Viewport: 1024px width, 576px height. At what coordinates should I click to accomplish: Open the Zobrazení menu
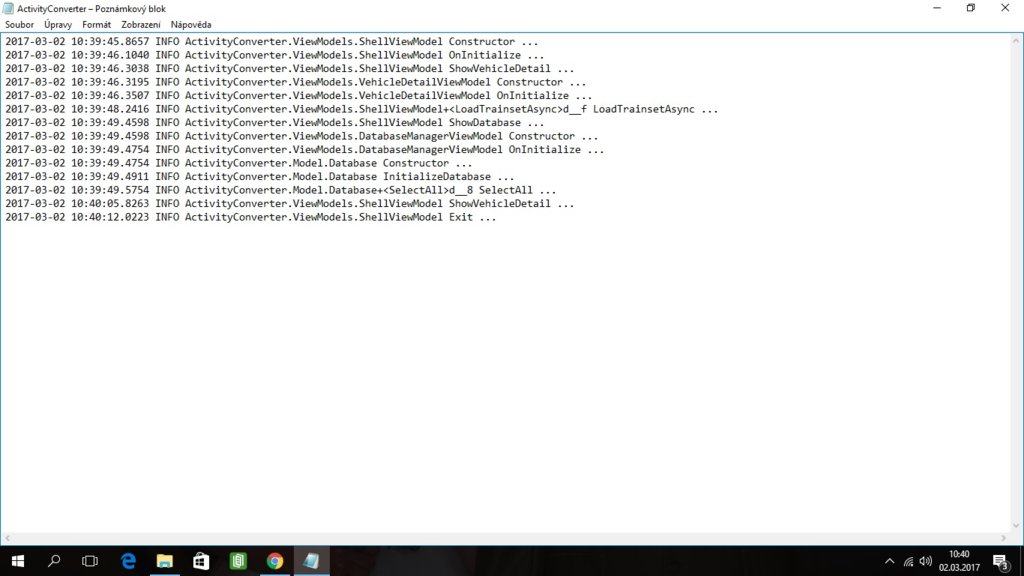[x=141, y=24]
